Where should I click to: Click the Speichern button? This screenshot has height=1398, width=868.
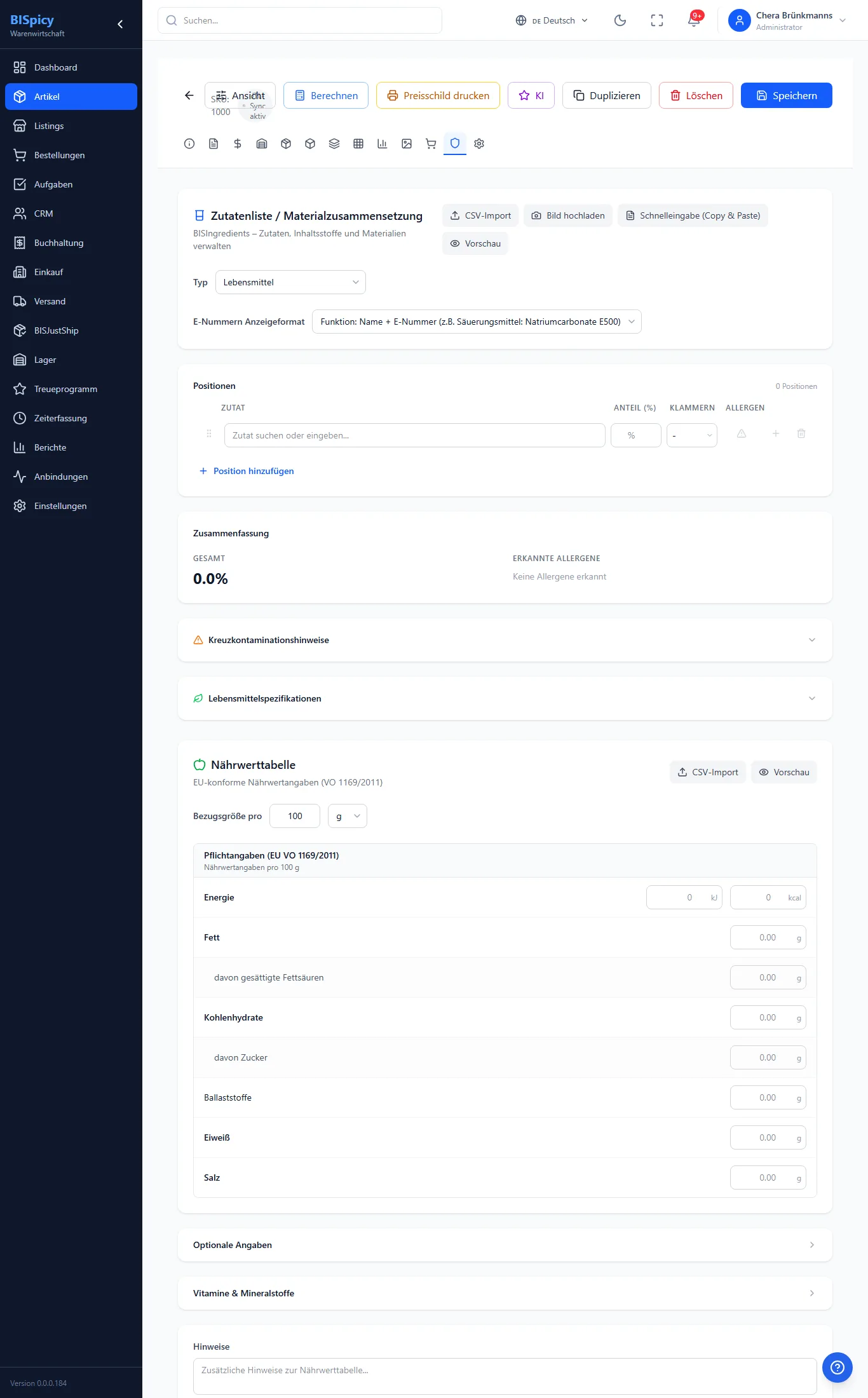[787, 95]
